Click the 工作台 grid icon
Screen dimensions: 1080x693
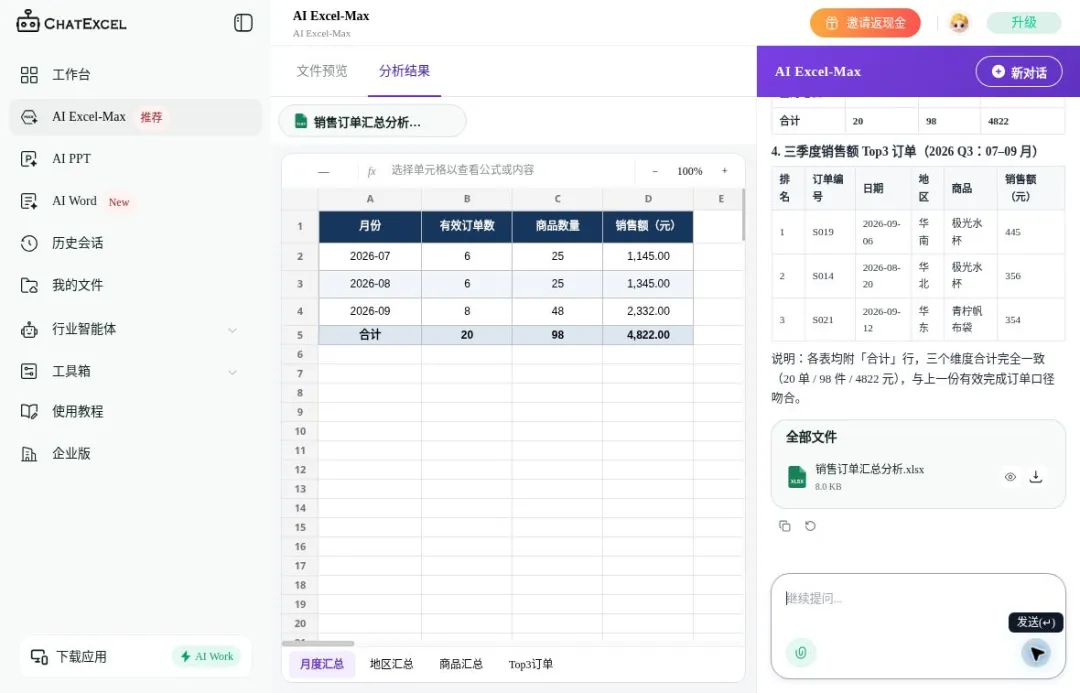point(29,75)
